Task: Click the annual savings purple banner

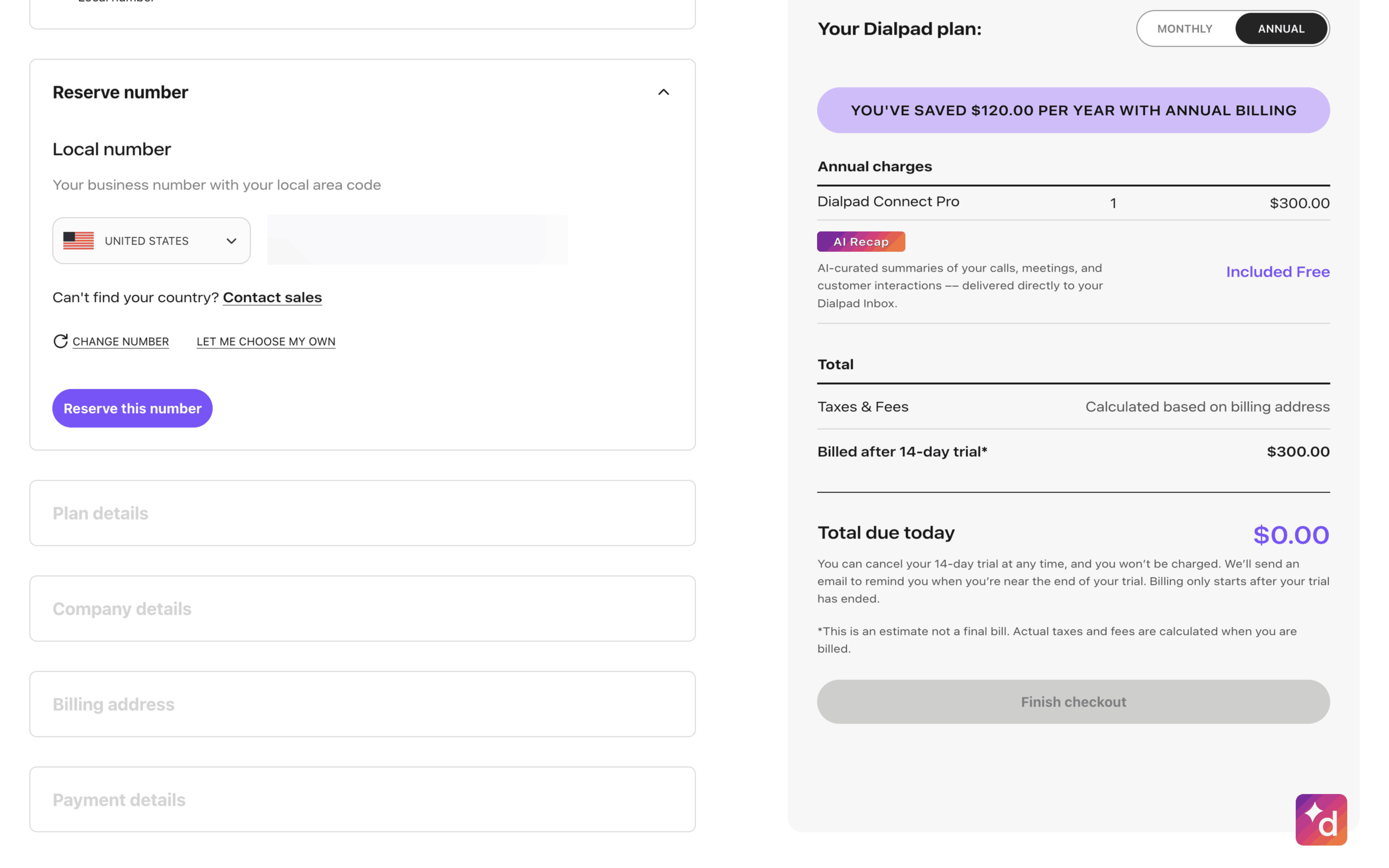Action: coord(1073,110)
